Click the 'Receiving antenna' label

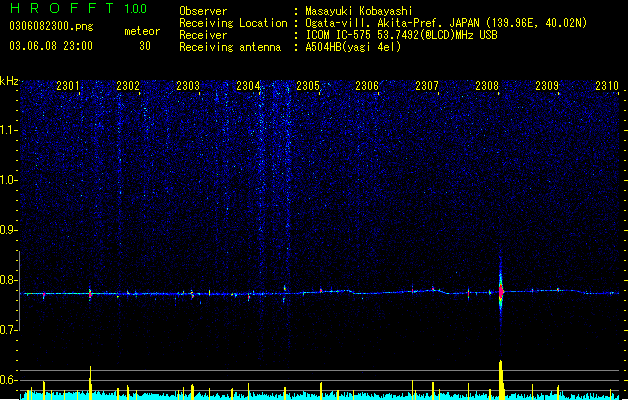coord(230,47)
